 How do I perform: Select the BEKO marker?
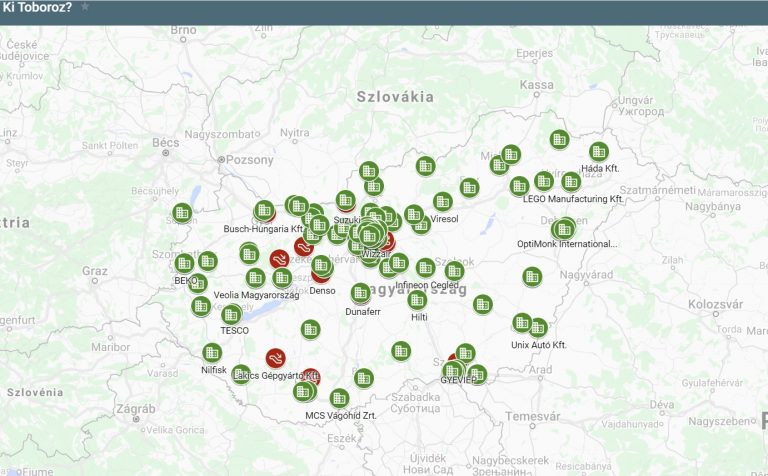click(x=185, y=263)
